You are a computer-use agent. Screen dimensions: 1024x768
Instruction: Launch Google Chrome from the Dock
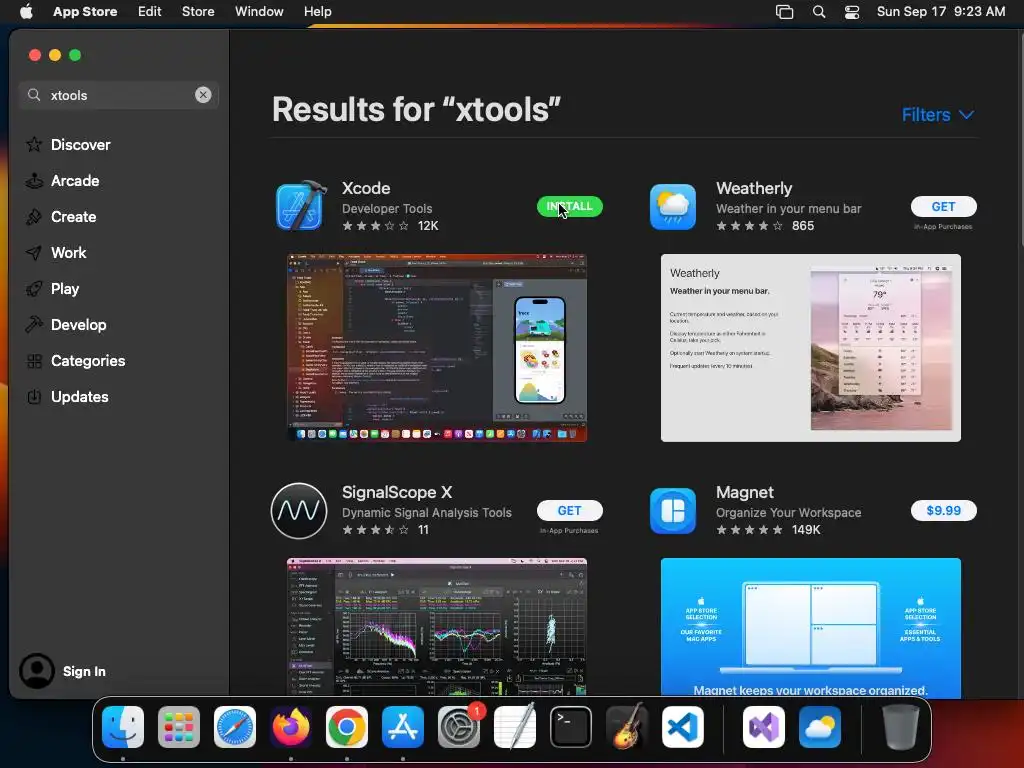coord(347,727)
